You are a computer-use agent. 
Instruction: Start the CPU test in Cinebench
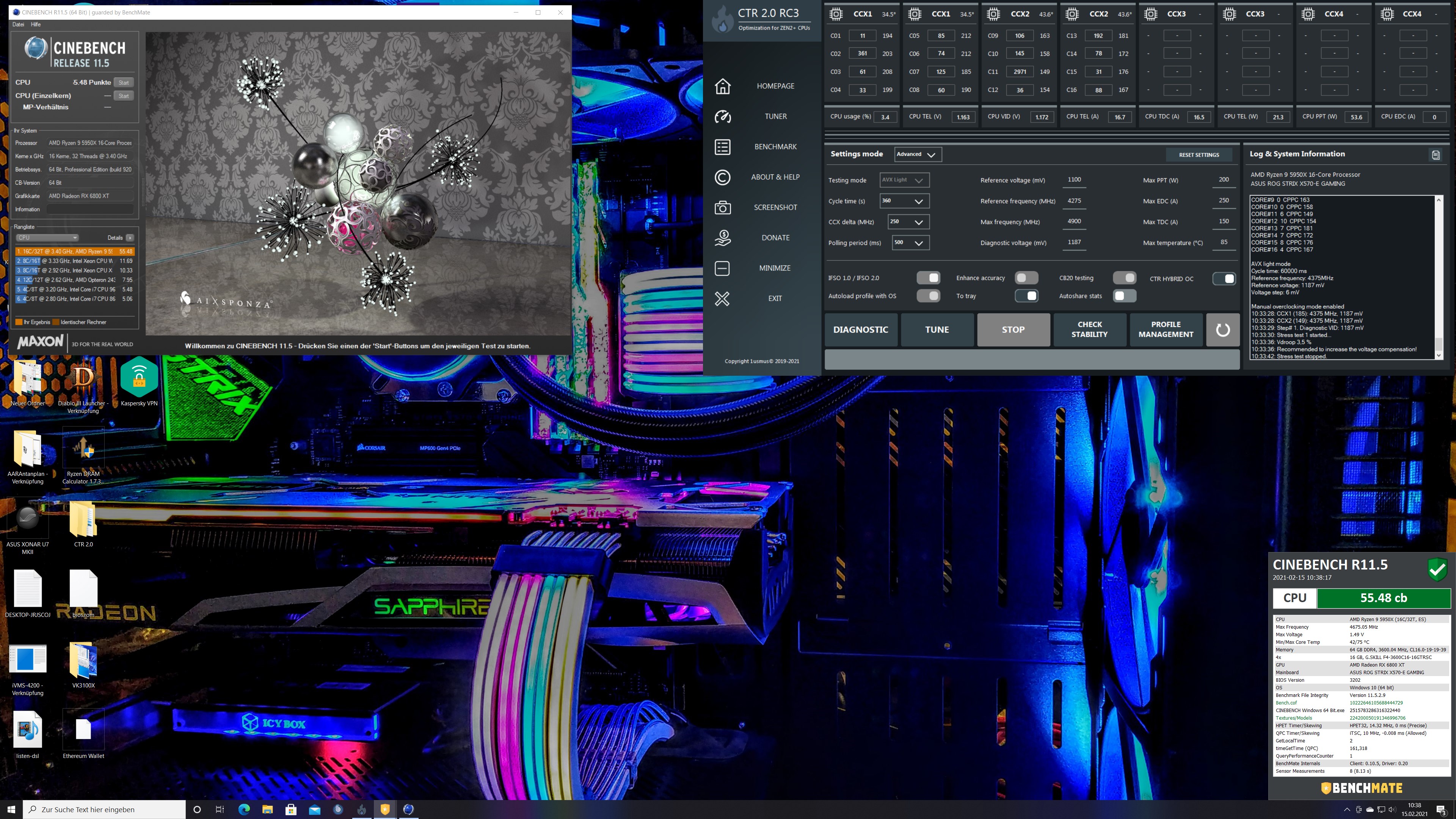click(124, 83)
